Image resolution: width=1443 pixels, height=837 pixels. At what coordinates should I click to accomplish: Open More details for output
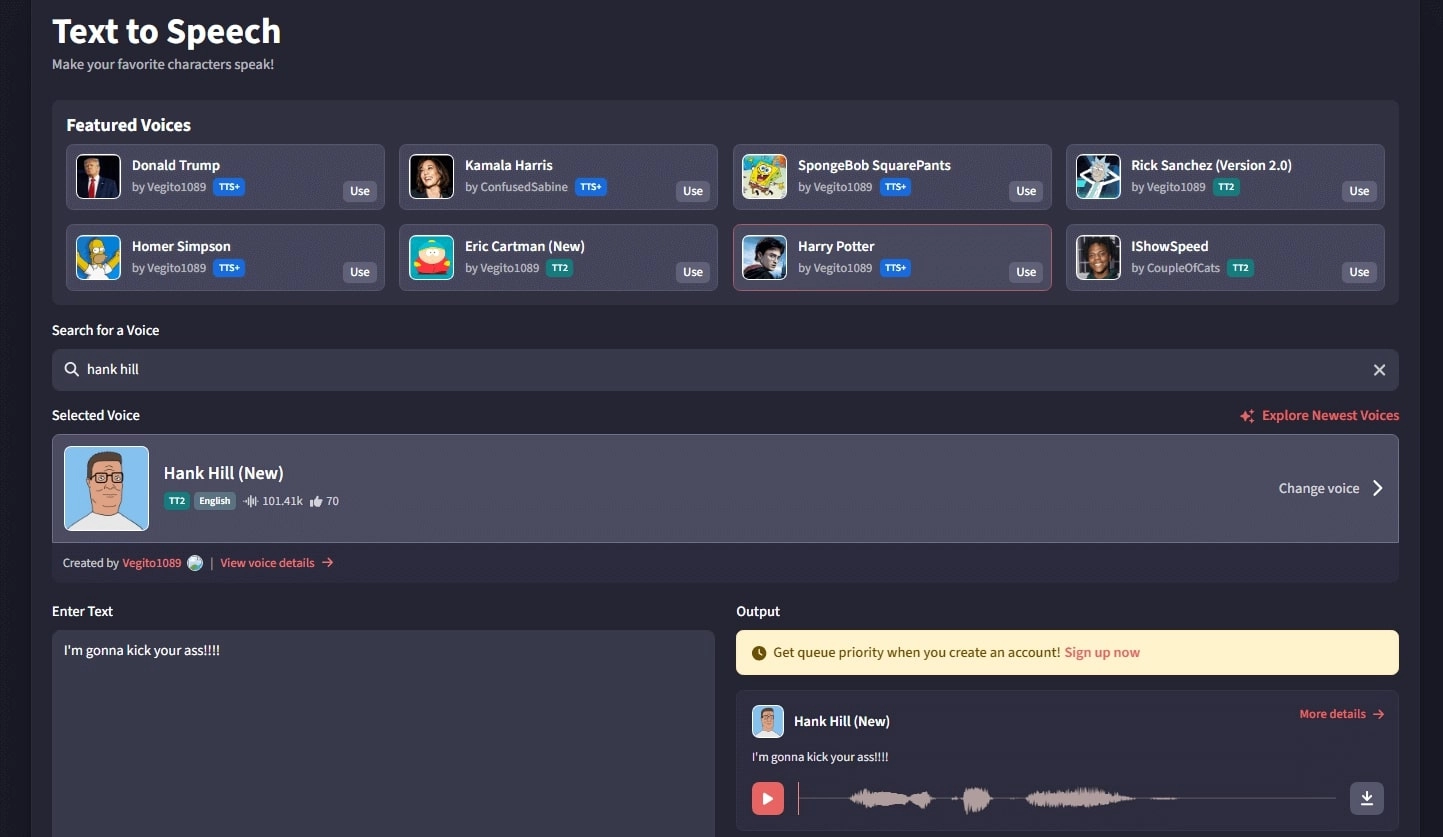(1341, 714)
